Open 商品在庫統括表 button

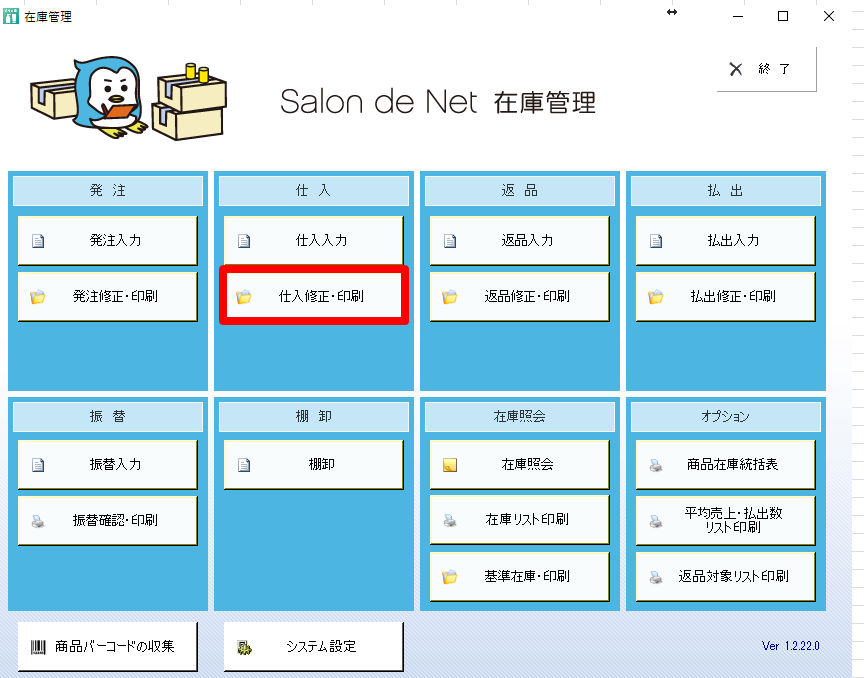(726, 465)
